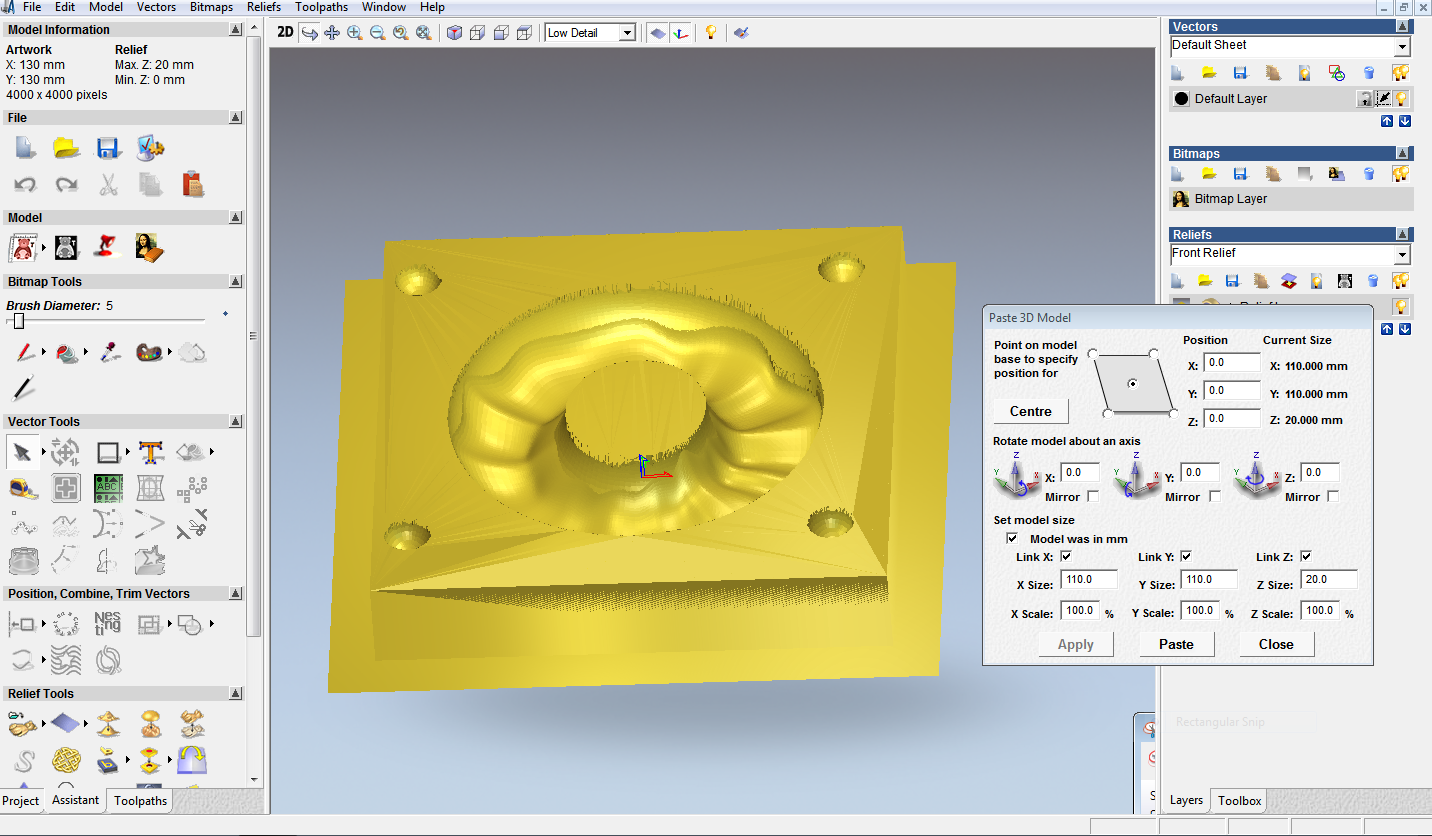Open the Reliefs menu

click(264, 7)
